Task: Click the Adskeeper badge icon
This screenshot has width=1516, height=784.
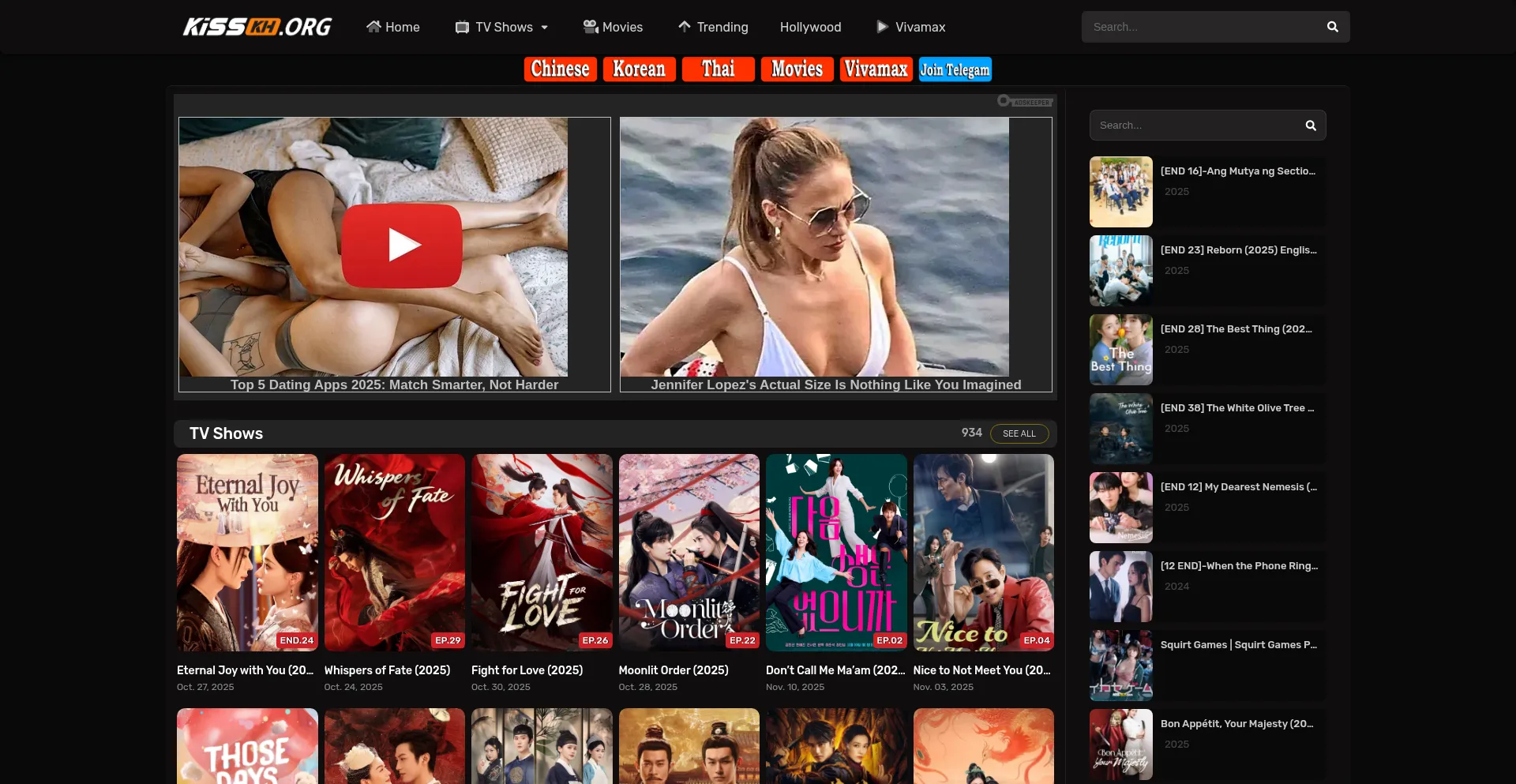Action: (1025, 101)
